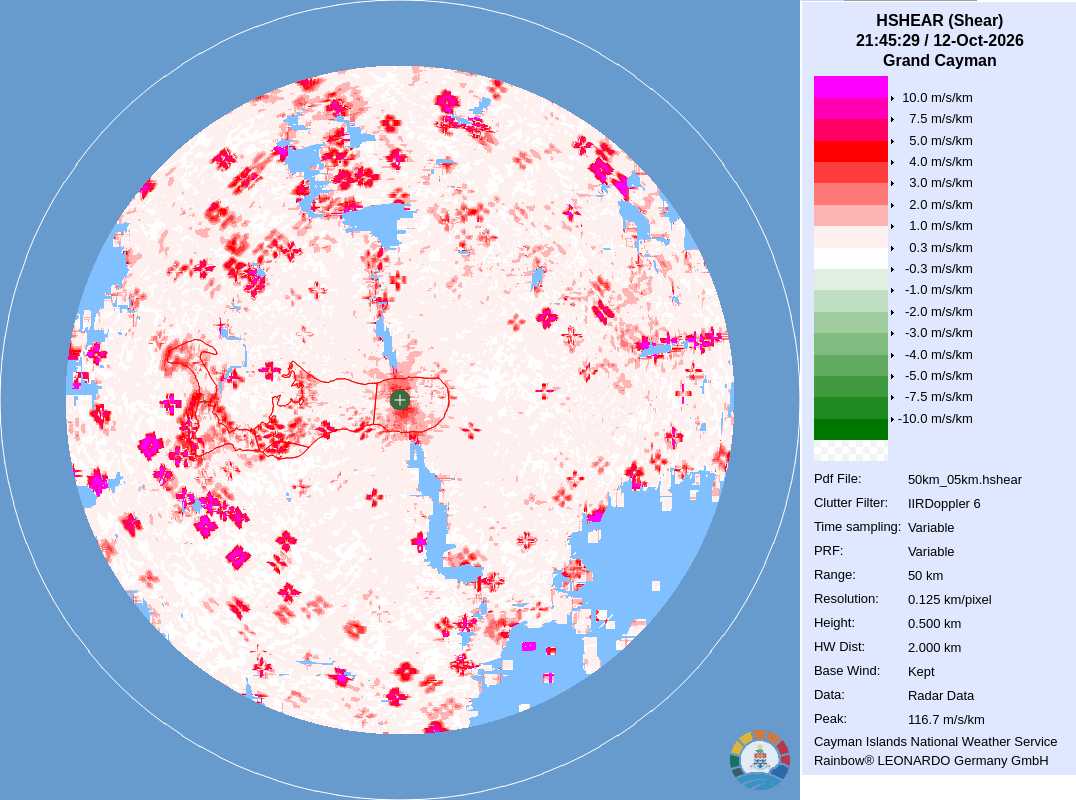This screenshot has height=800, width=1076.
Task: Click the "Pdf File:" field label
Action: click(x=837, y=479)
